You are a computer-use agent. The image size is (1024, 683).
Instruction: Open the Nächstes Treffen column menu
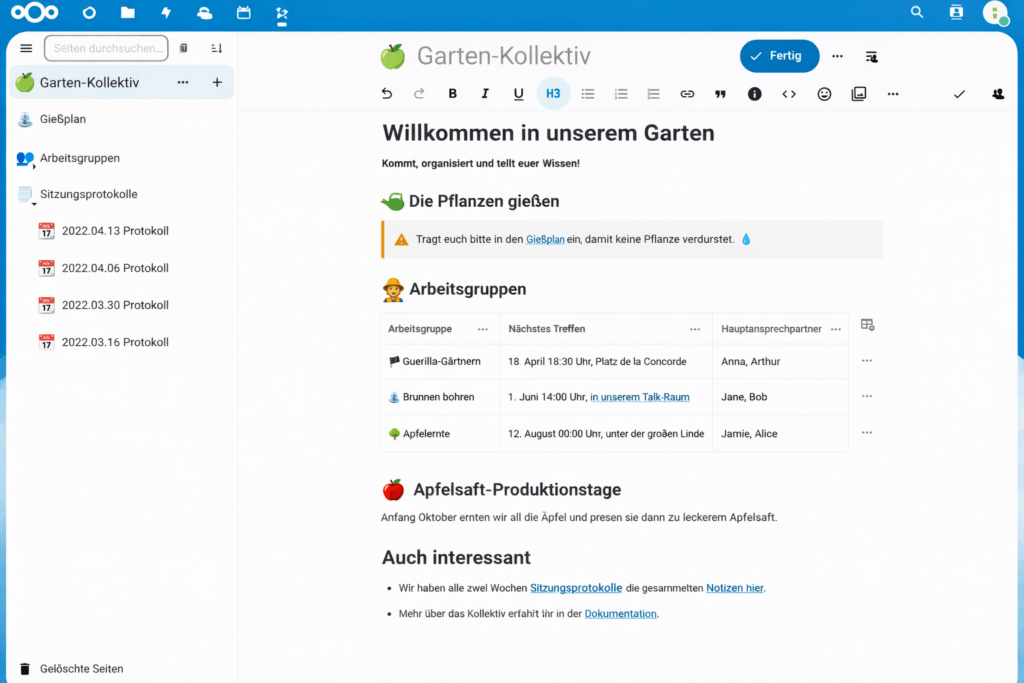(696, 328)
